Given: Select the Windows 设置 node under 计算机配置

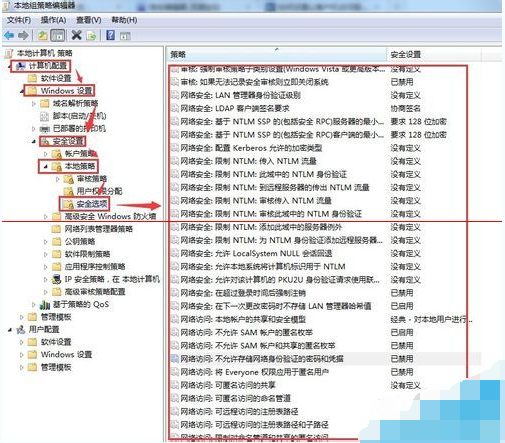Looking at the screenshot, I should [66, 91].
